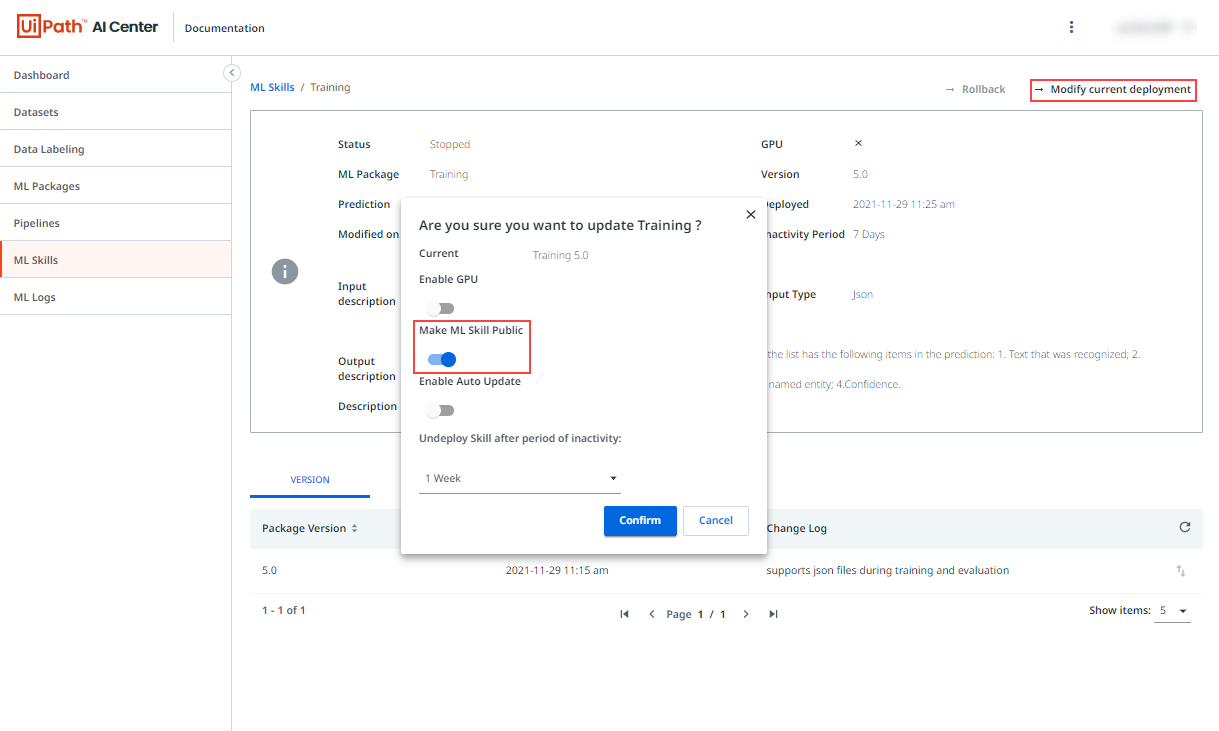Viewport: 1219px width, 731px height.
Task: Open Datasets in the sidebar
Action: click(116, 112)
